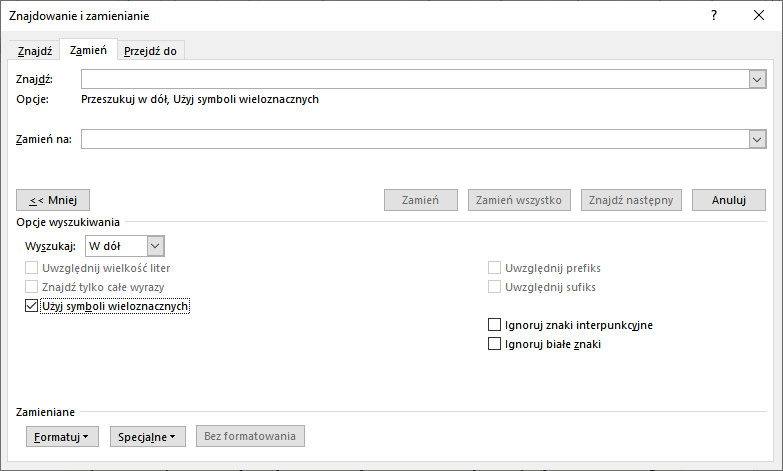Select the Zamień tab
The height and width of the screenshot is (471, 783).
point(88,51)
